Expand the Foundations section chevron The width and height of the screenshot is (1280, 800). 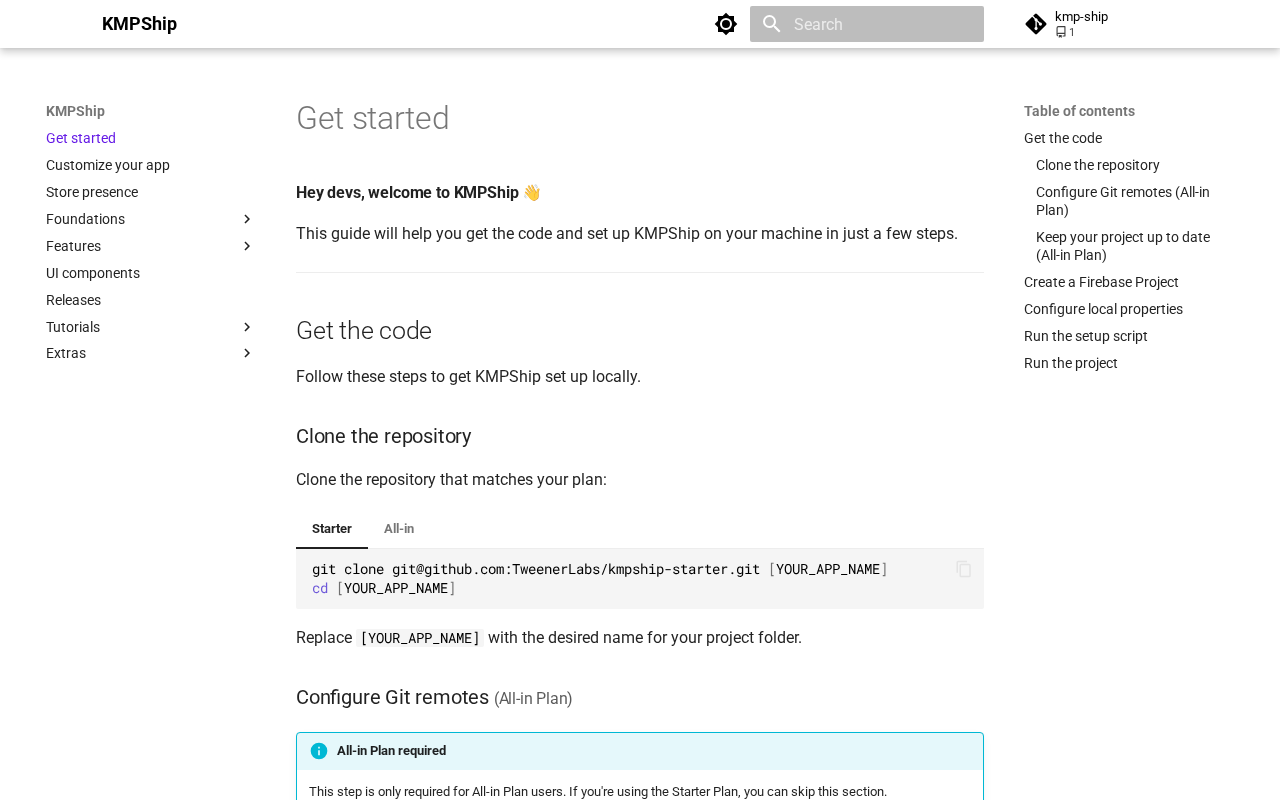247,219
